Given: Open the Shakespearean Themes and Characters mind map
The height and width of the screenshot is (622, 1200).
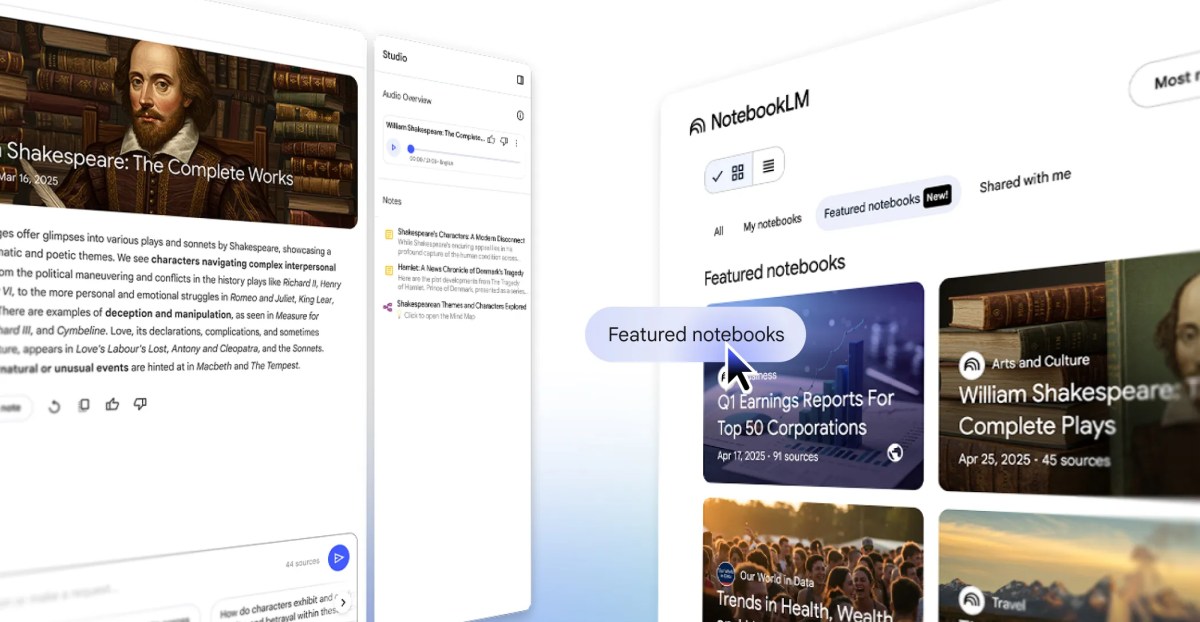Looking at the screenshot, I should coord(460,306).
